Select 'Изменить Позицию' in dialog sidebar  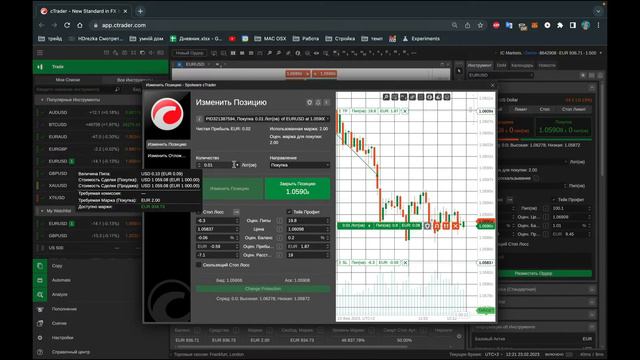pyautogui.click(x=167, y=144)
